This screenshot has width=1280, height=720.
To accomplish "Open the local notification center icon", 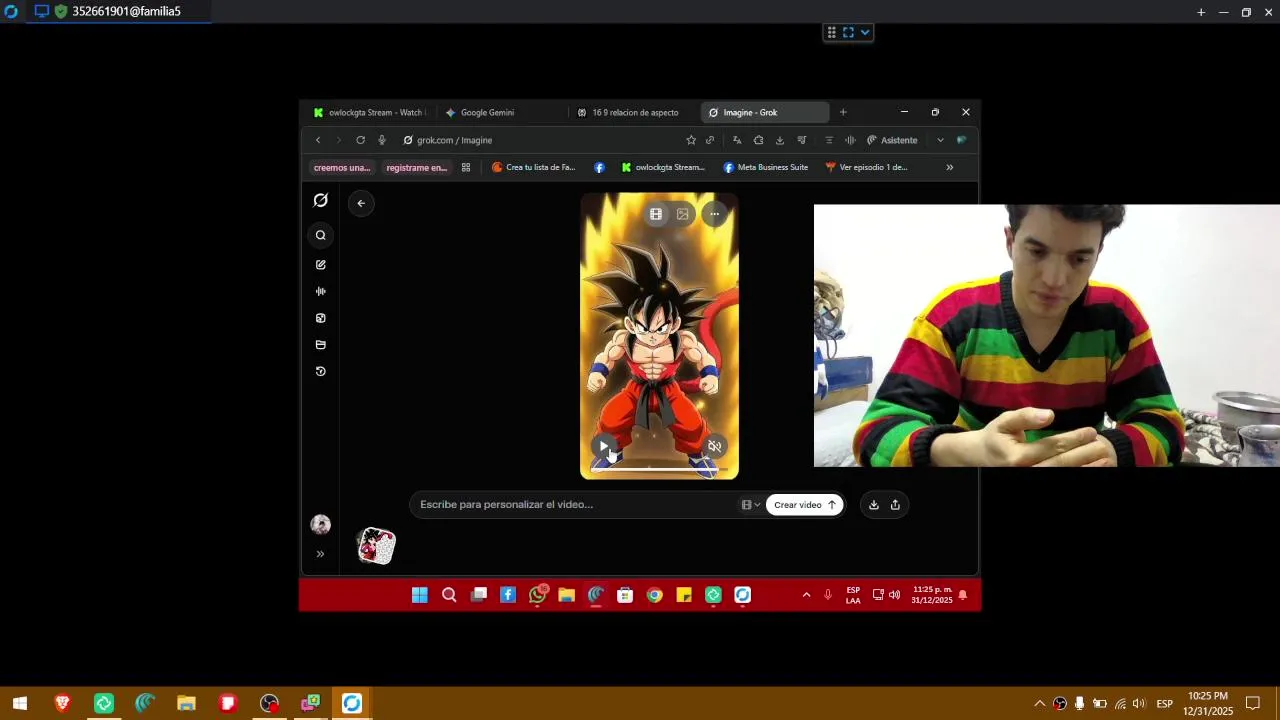I will coord(1252,704).
